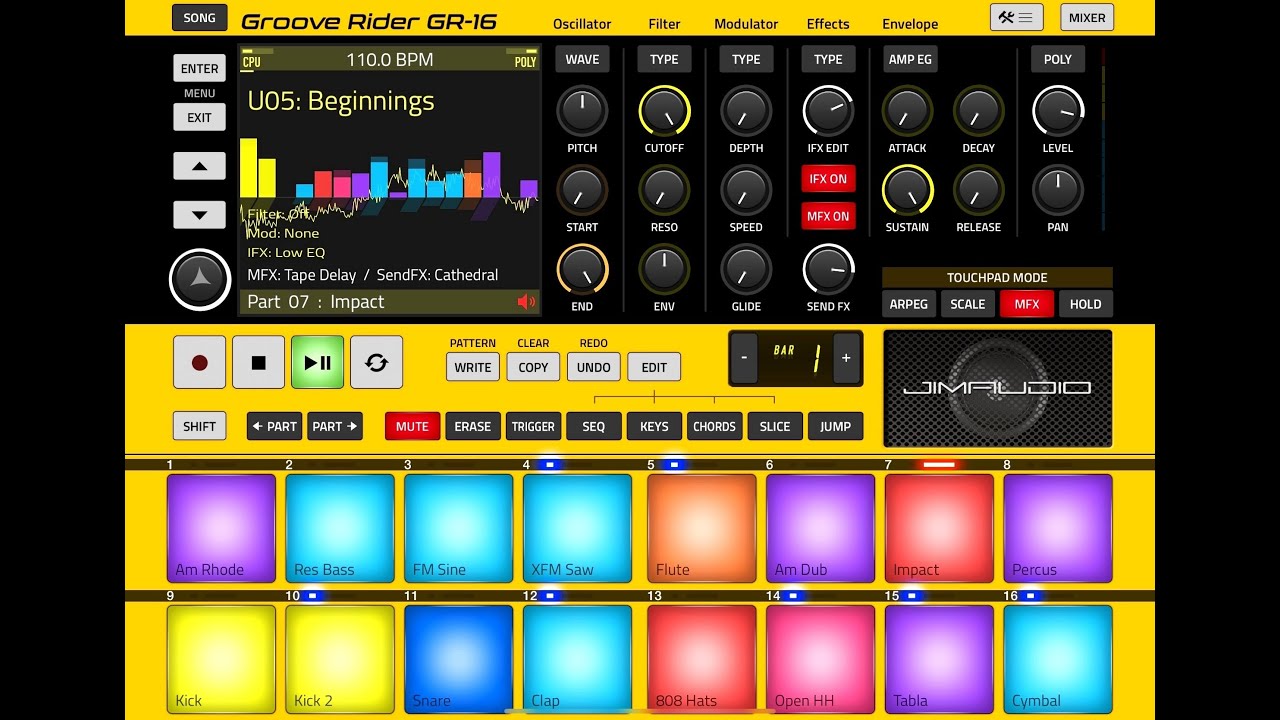Viewport: 1280px width, 720px height.
Task: Go to next part button
Action: (x=335, y=426)
